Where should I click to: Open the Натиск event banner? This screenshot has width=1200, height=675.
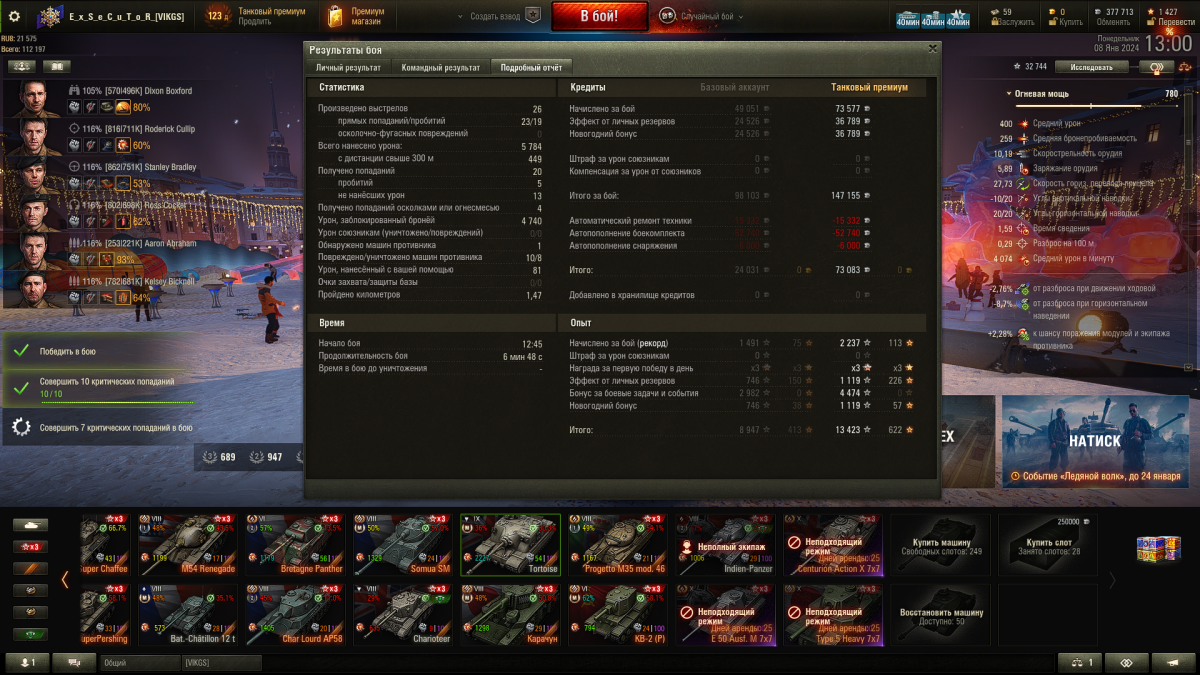point(1095,441)
